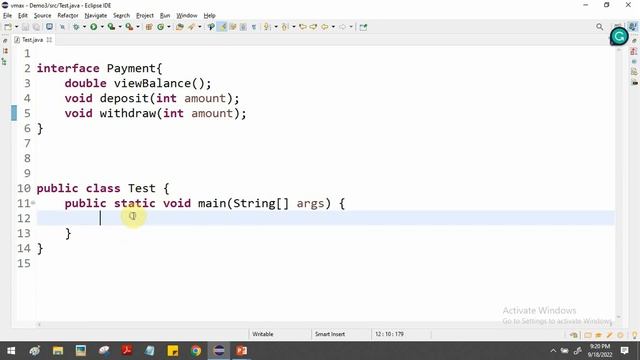Open Sticky Notes from the taskbar

(x=173, y=351)
